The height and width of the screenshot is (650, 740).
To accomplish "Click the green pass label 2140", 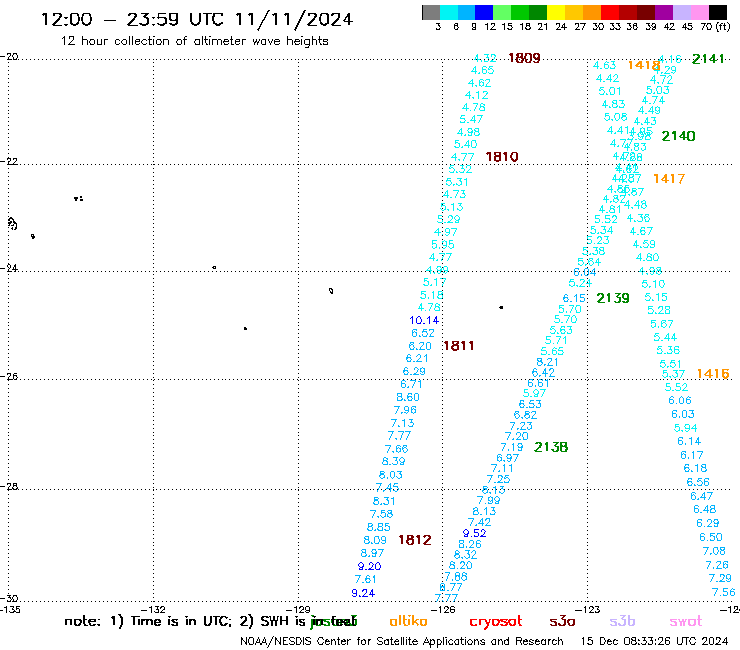I will 678,136.
